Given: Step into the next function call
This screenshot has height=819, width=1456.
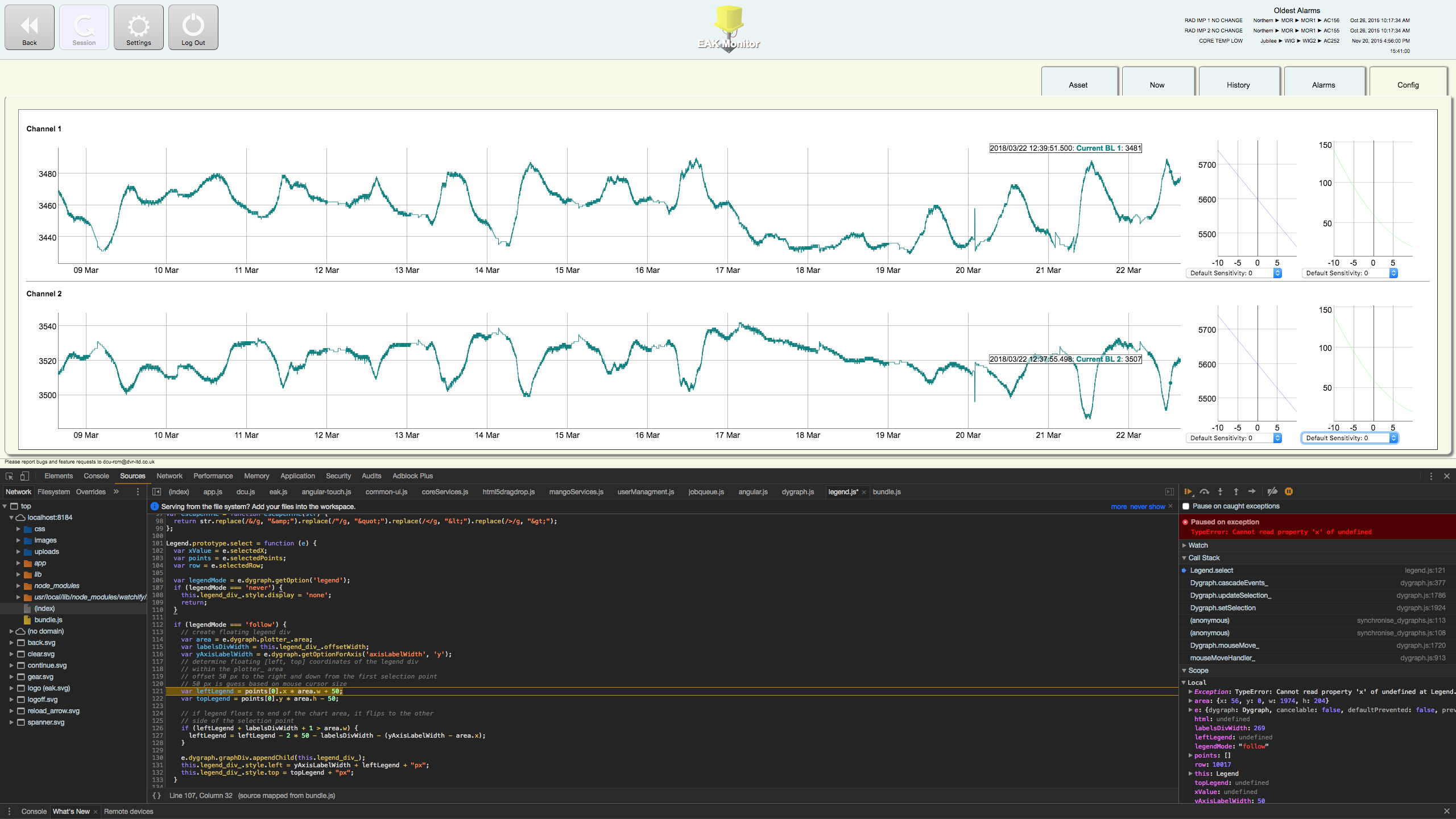Looking at the screenshot, I should click(x=1220, y=491).
